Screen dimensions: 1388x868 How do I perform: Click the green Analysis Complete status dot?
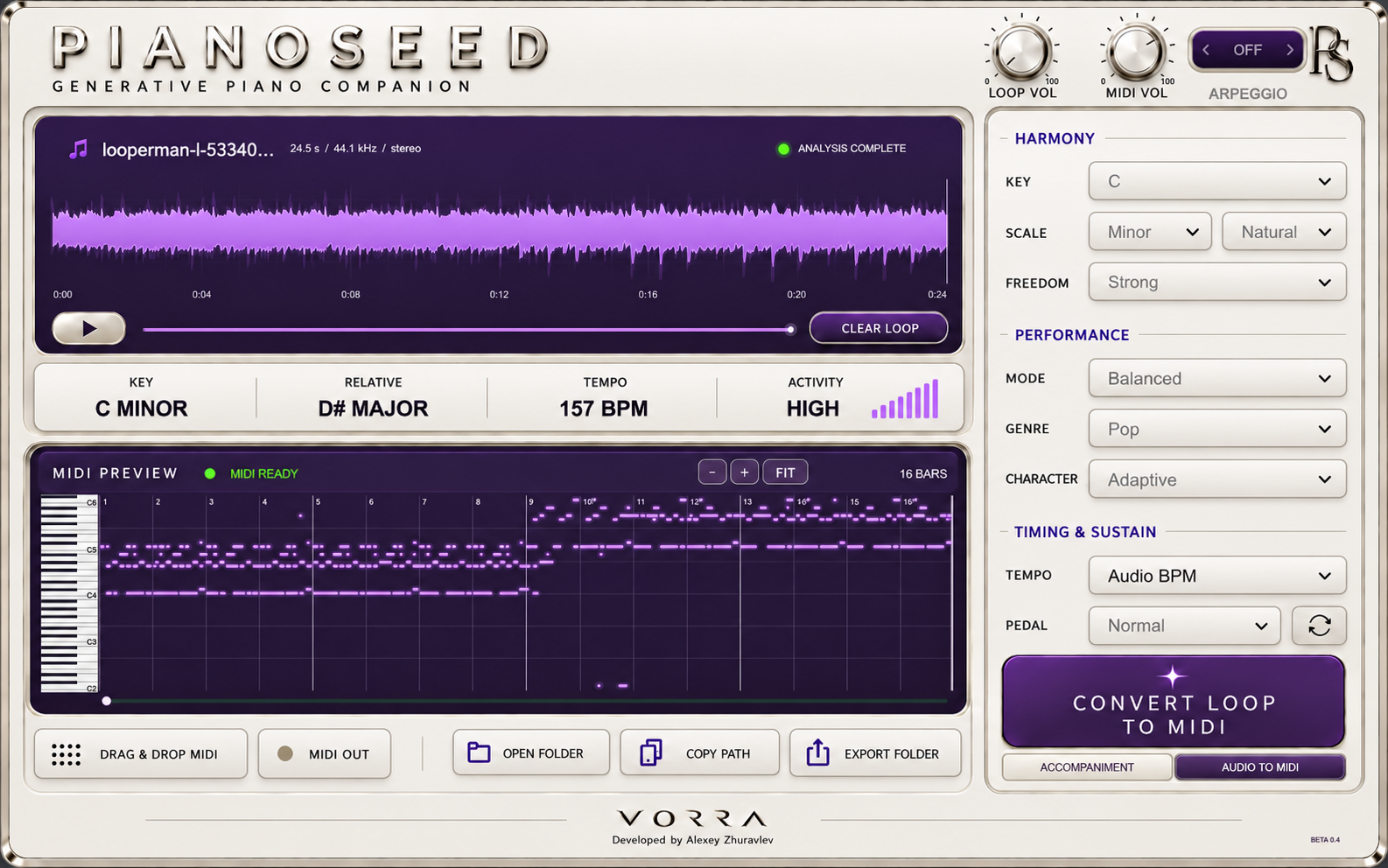click(x=783, y=149)
